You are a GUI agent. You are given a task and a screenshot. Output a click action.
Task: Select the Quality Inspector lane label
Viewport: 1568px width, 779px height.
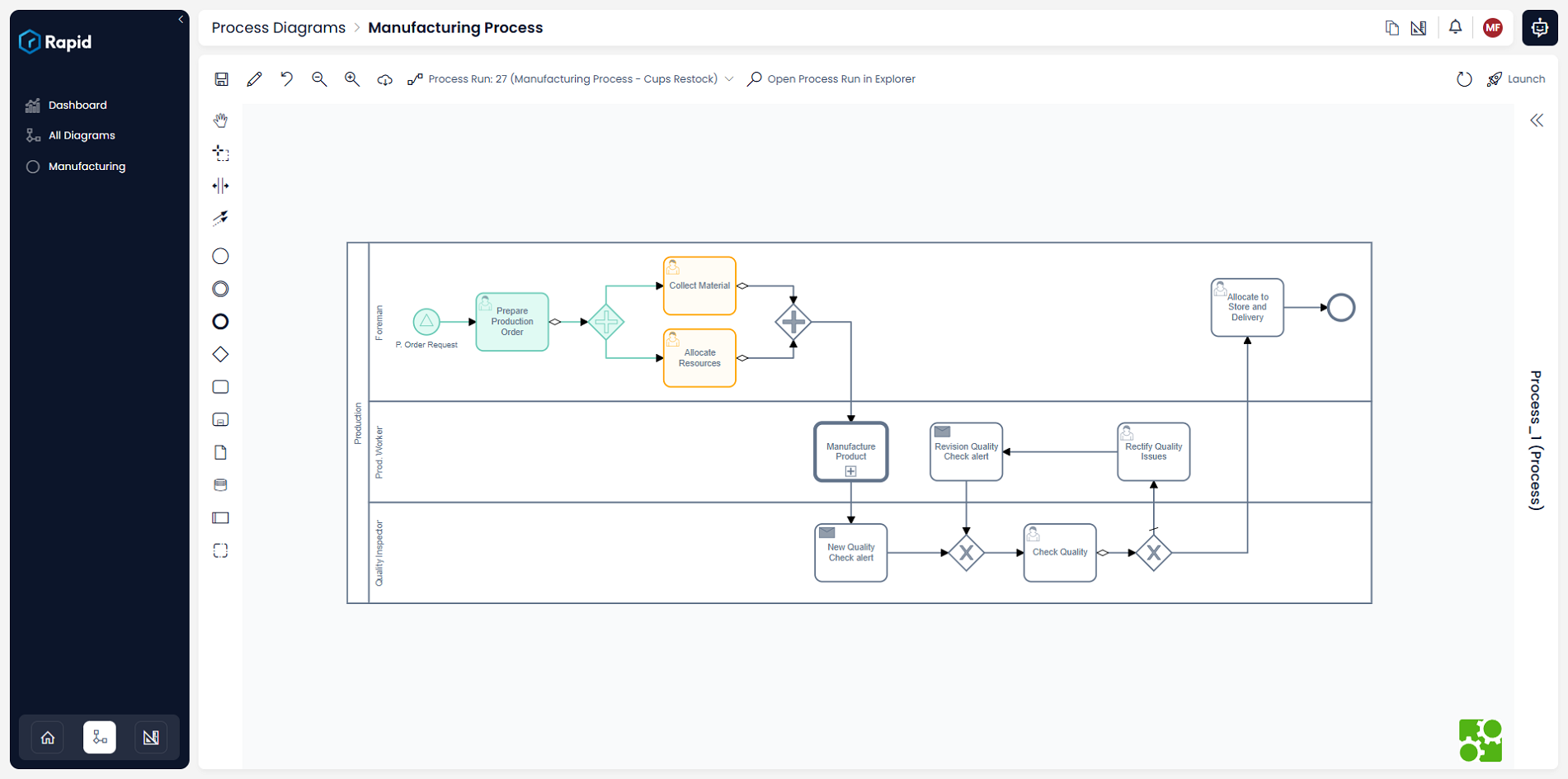coord(379,553)
